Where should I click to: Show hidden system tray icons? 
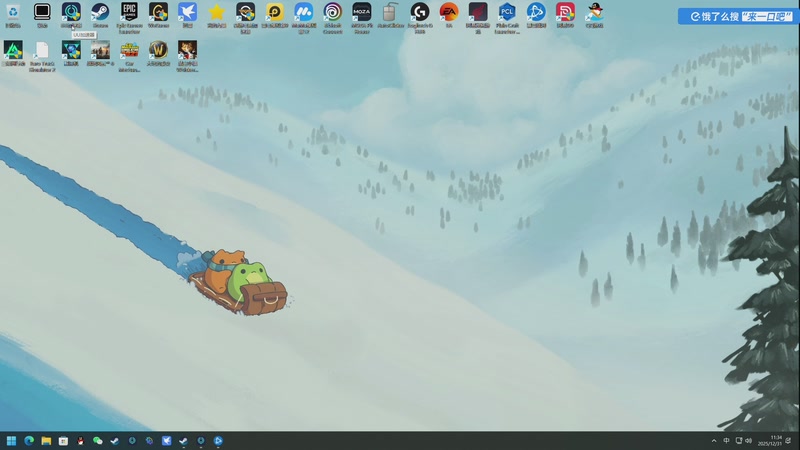pyautogui.click(x=714, y=441)
